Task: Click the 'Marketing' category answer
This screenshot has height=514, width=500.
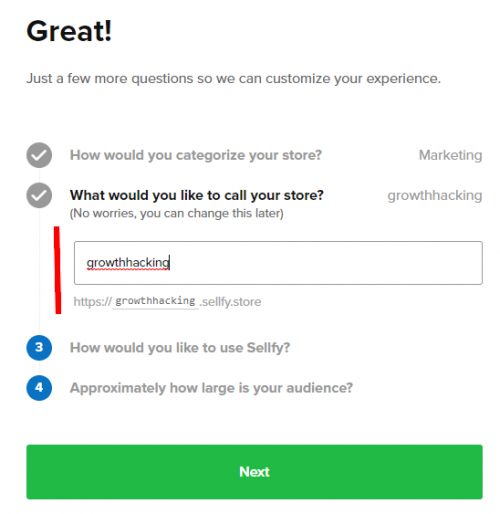Action: [x=450, y=155]
